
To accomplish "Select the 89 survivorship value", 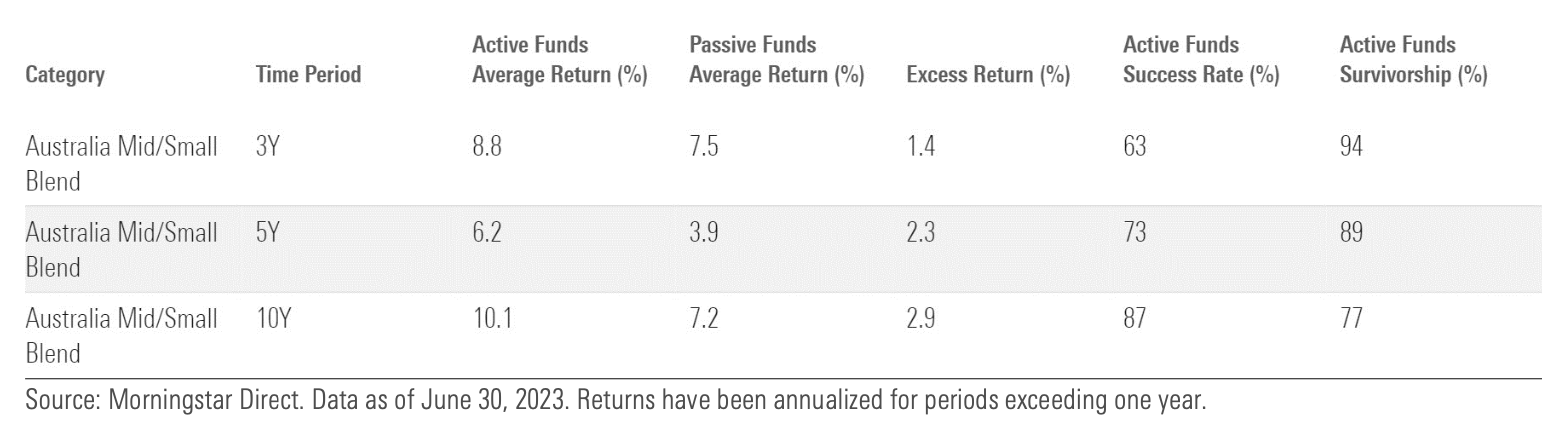I will (x=1351, y=233).
